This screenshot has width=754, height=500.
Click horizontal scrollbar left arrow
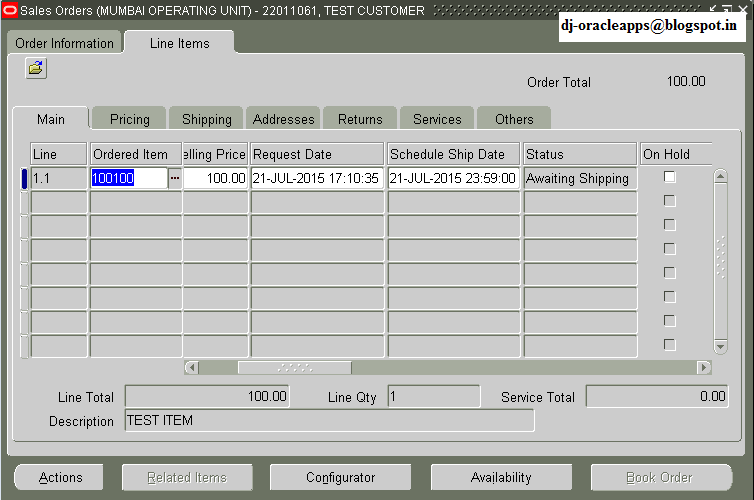[x=192, y=368]
